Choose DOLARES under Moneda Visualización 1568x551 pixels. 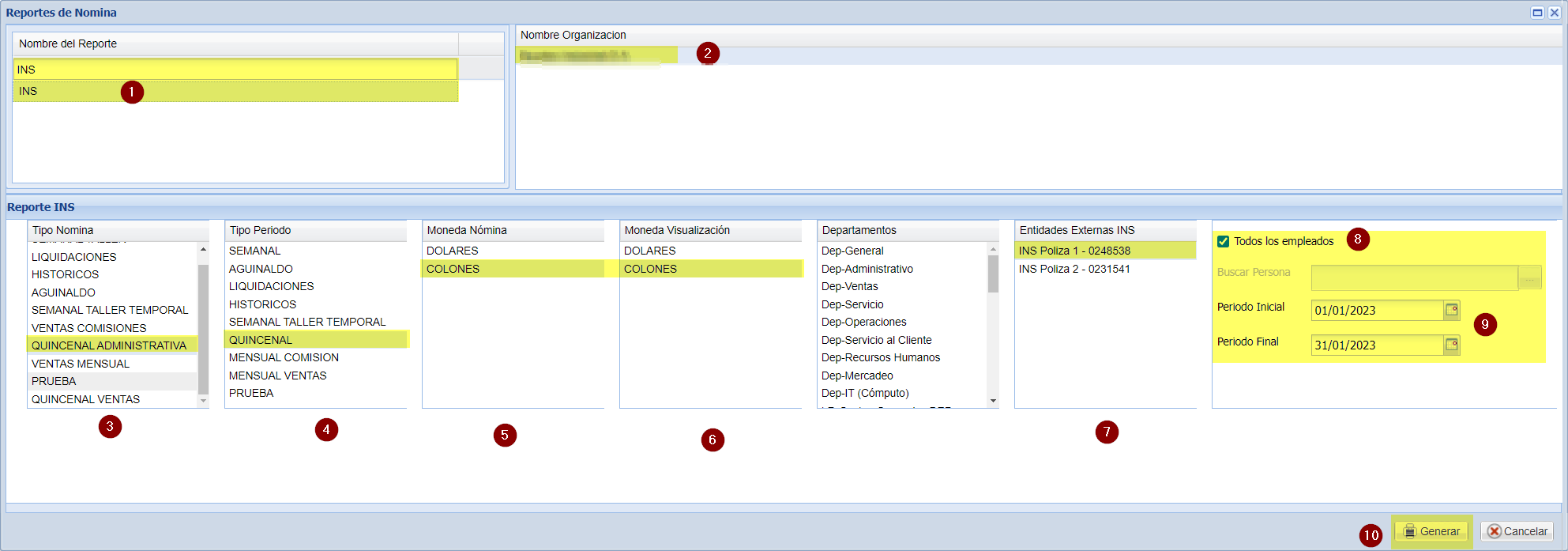(x=711, y=251)
